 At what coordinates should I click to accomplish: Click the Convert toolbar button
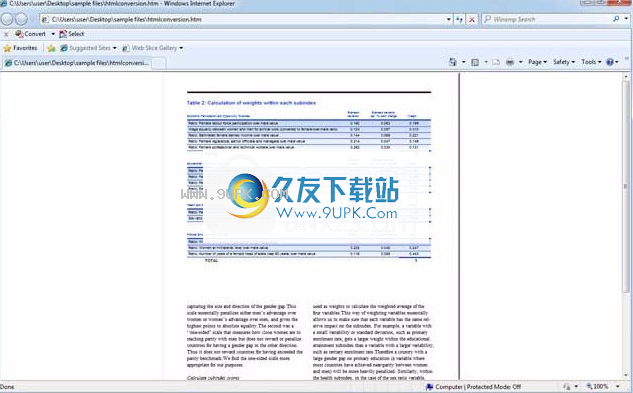click(x=31, y=34)
